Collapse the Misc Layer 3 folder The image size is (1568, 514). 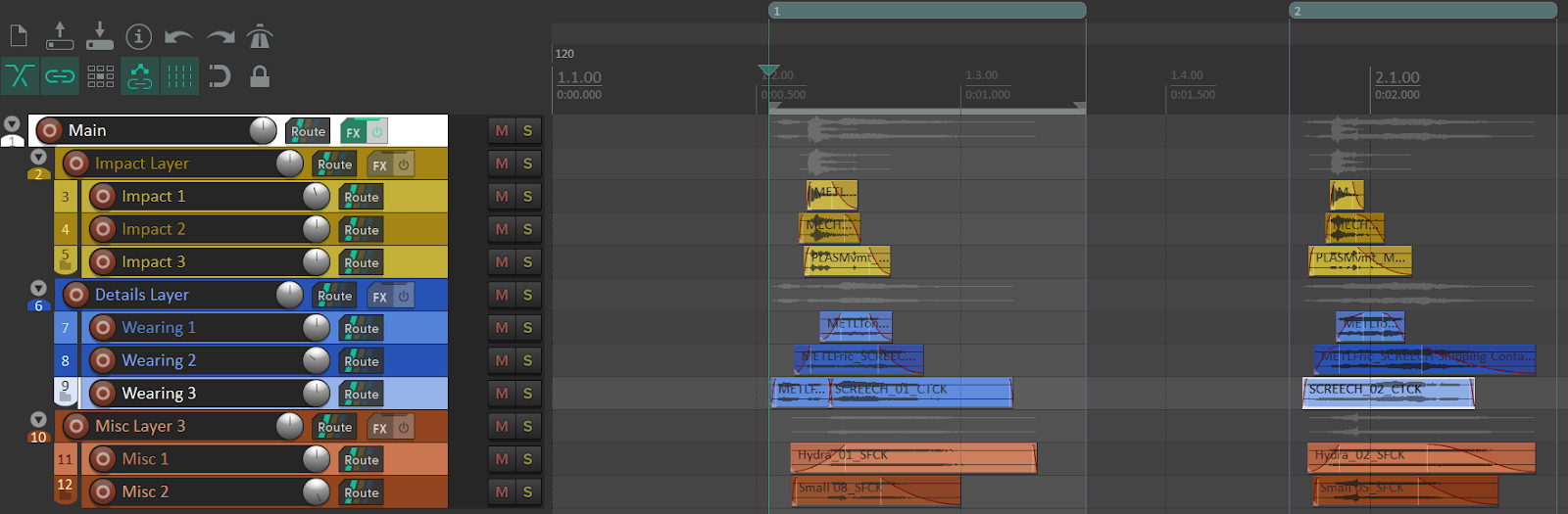[38, 419]
